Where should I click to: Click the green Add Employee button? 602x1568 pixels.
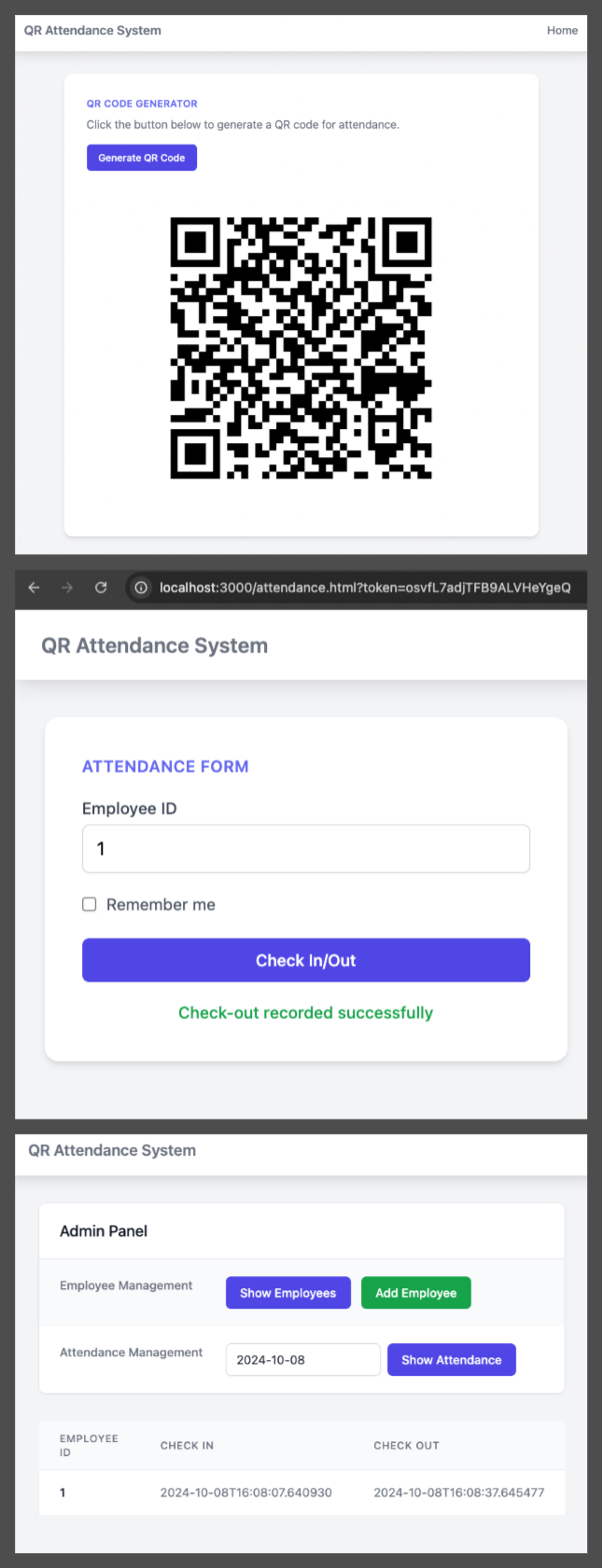[x=416, y=1293]
